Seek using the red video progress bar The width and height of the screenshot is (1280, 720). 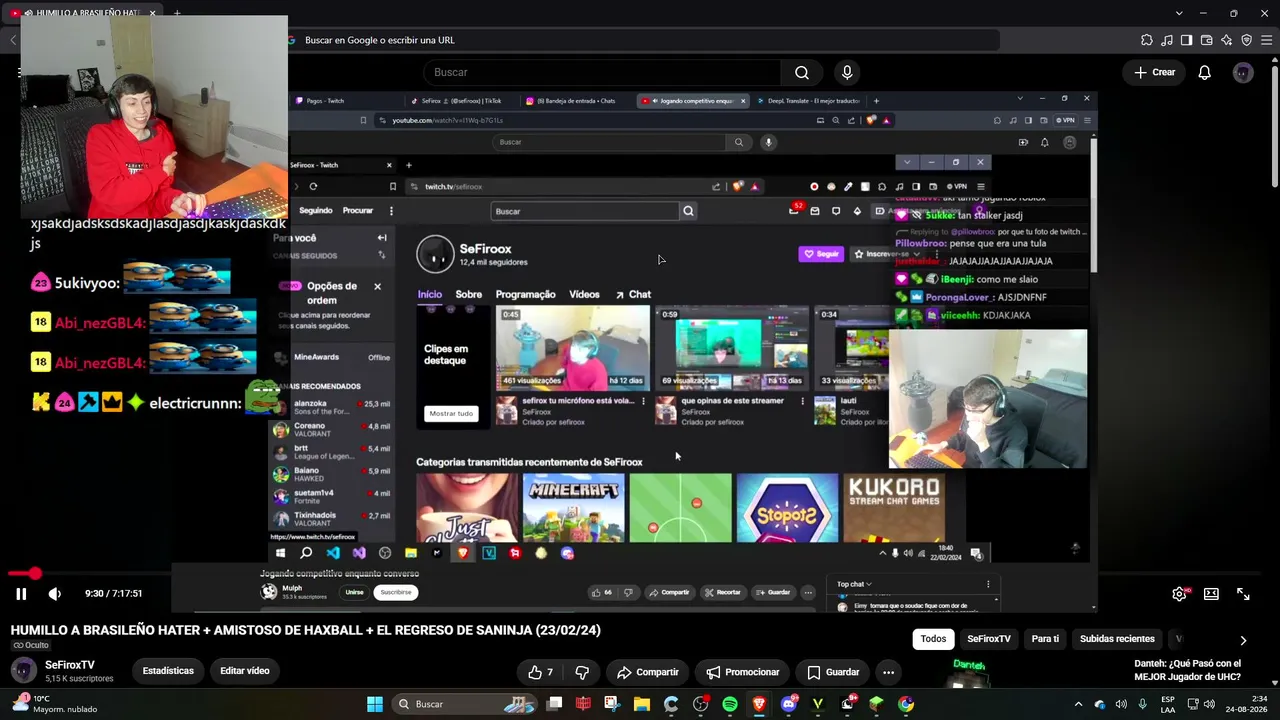(x=640, y=574)
